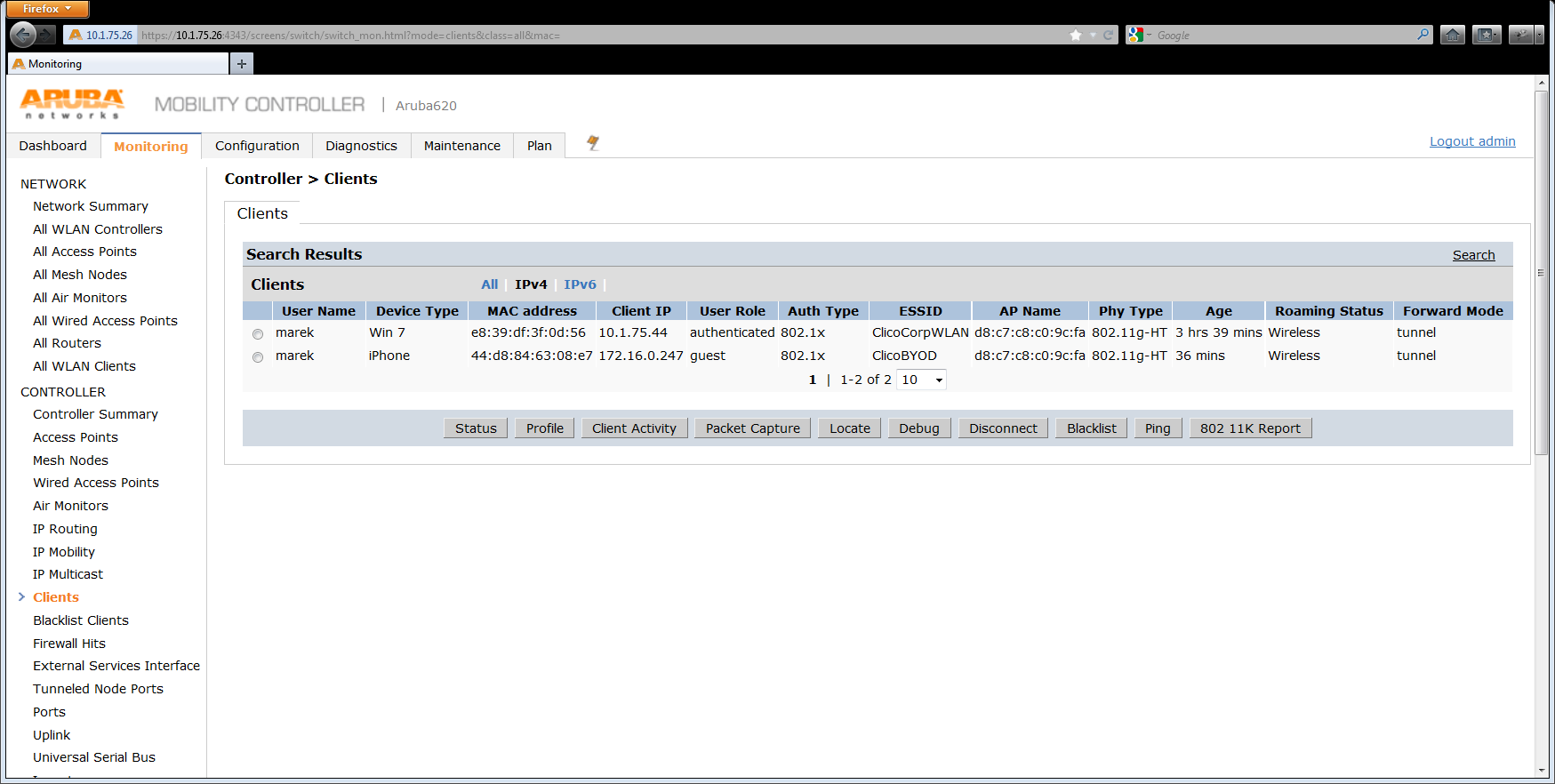Viewport: 1555px width, 784px height.
Task: Switch to the Configuration tab
Action: (257, 146)
